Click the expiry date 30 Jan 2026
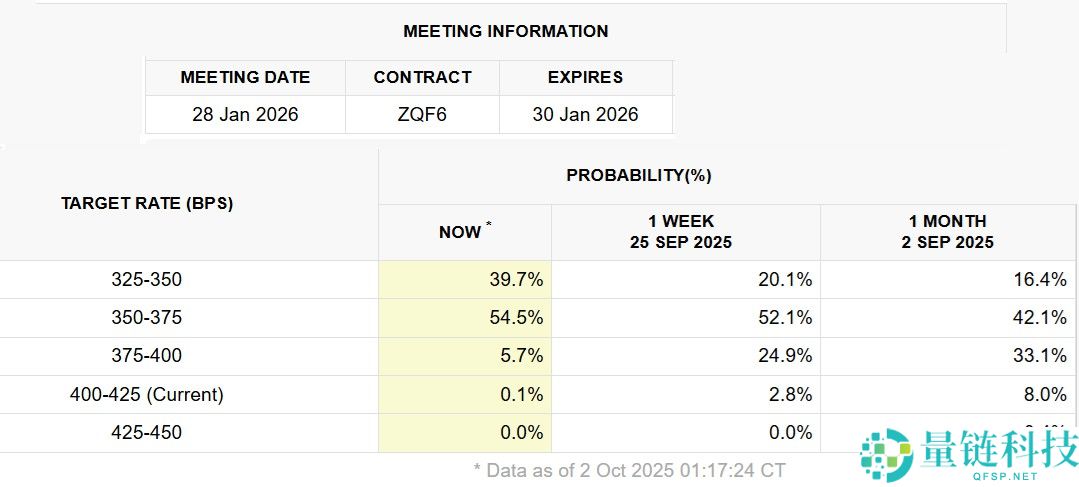This screenshot has width=1079, height=487. (x=585, y=114)
